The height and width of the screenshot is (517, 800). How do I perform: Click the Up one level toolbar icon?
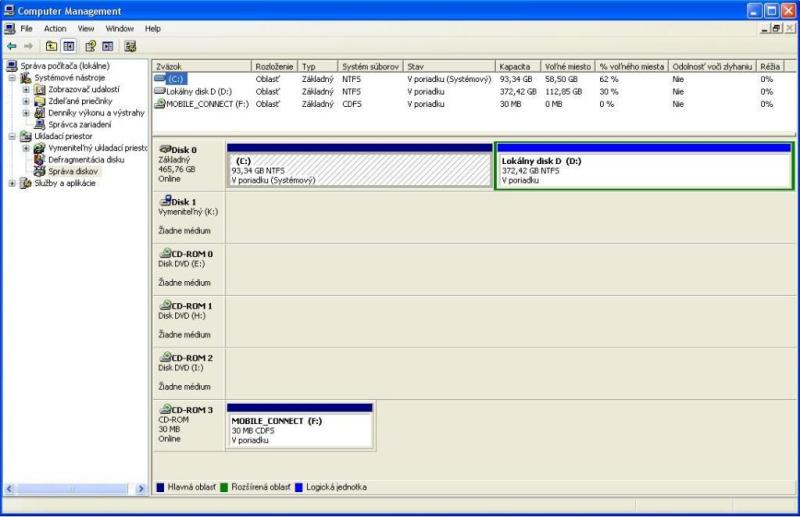click(50, 46)
